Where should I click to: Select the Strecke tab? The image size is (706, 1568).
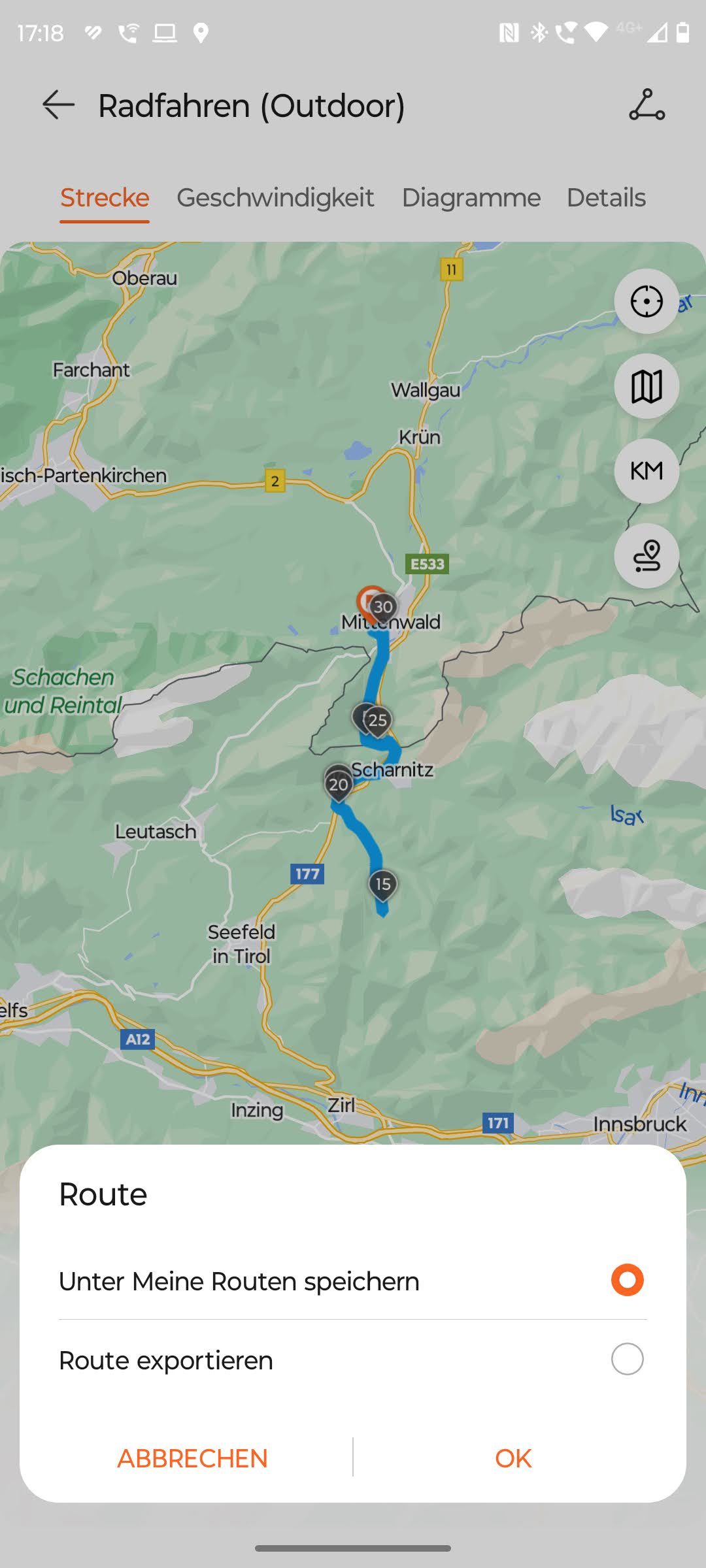[x=105, y=197]
